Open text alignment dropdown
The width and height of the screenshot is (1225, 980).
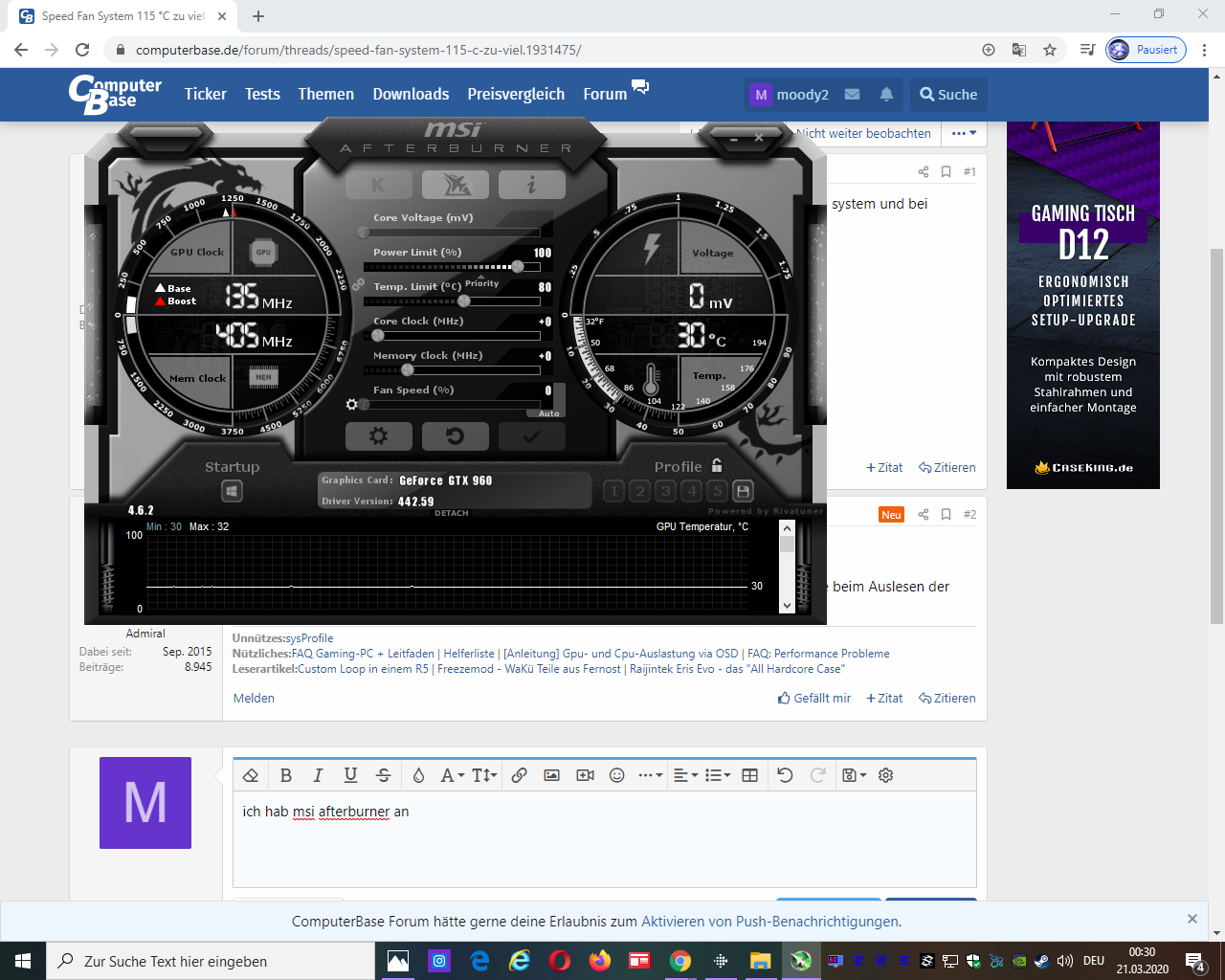click(x=685, y=775)
